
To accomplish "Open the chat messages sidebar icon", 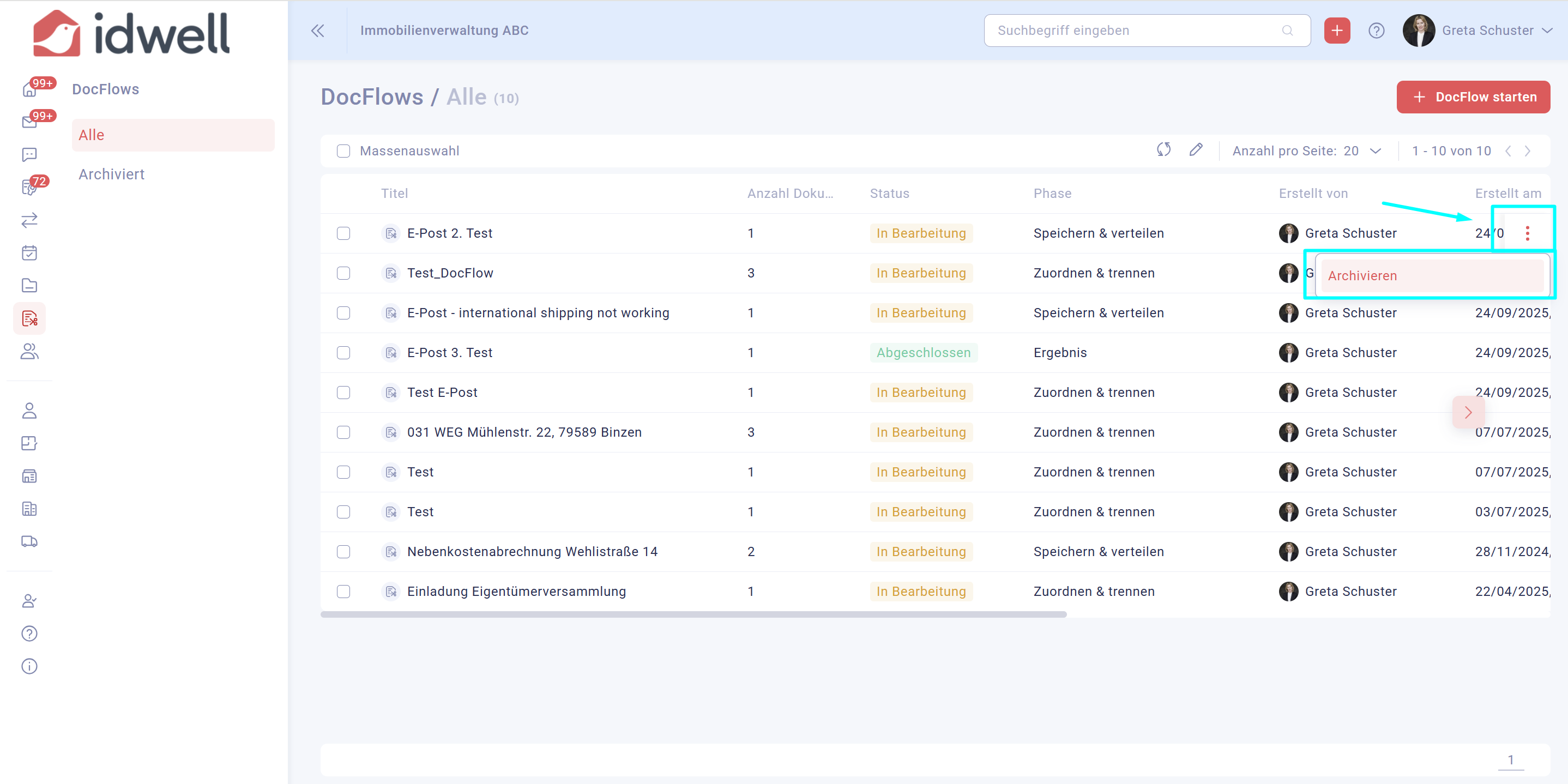I will tap(29, 155).
